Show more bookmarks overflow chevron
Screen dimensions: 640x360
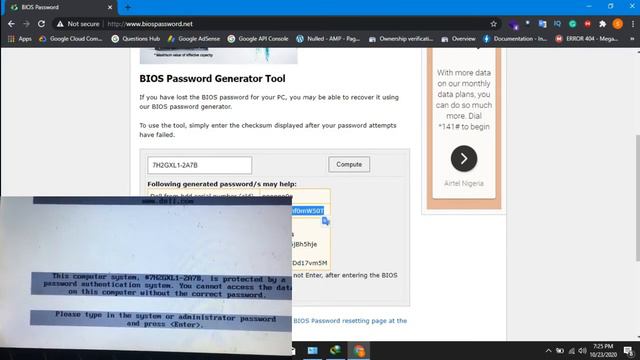tap(632, 39)
